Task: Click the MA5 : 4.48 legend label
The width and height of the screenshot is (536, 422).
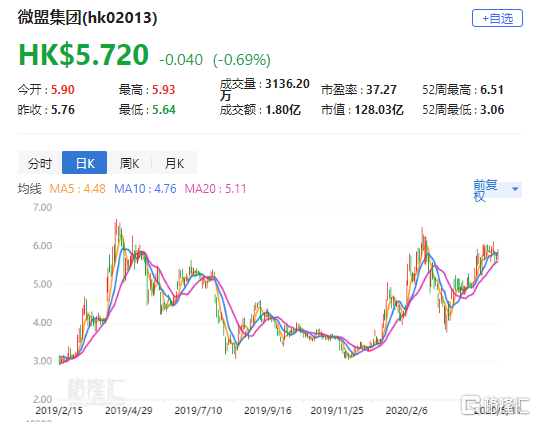Action: click(77, 189)
